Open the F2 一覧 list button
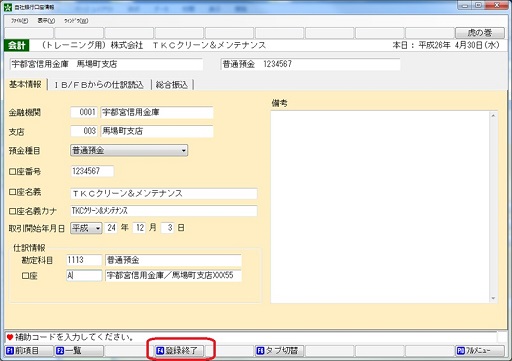The height and width of the screenshot is (361, 512). (79, 351)
